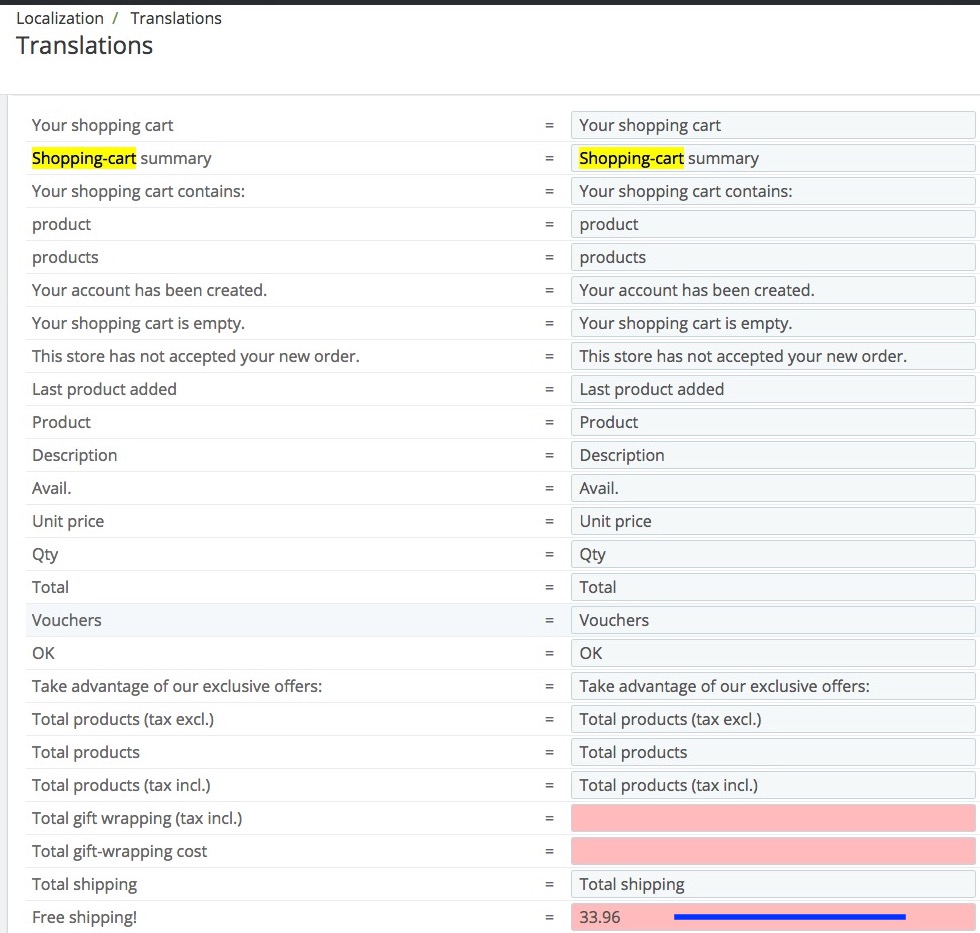Edit the 'Shopping-cart summary' translation field
Image resolution: width=980 pixels, height=933 pixels.
(x=773, y=158)
